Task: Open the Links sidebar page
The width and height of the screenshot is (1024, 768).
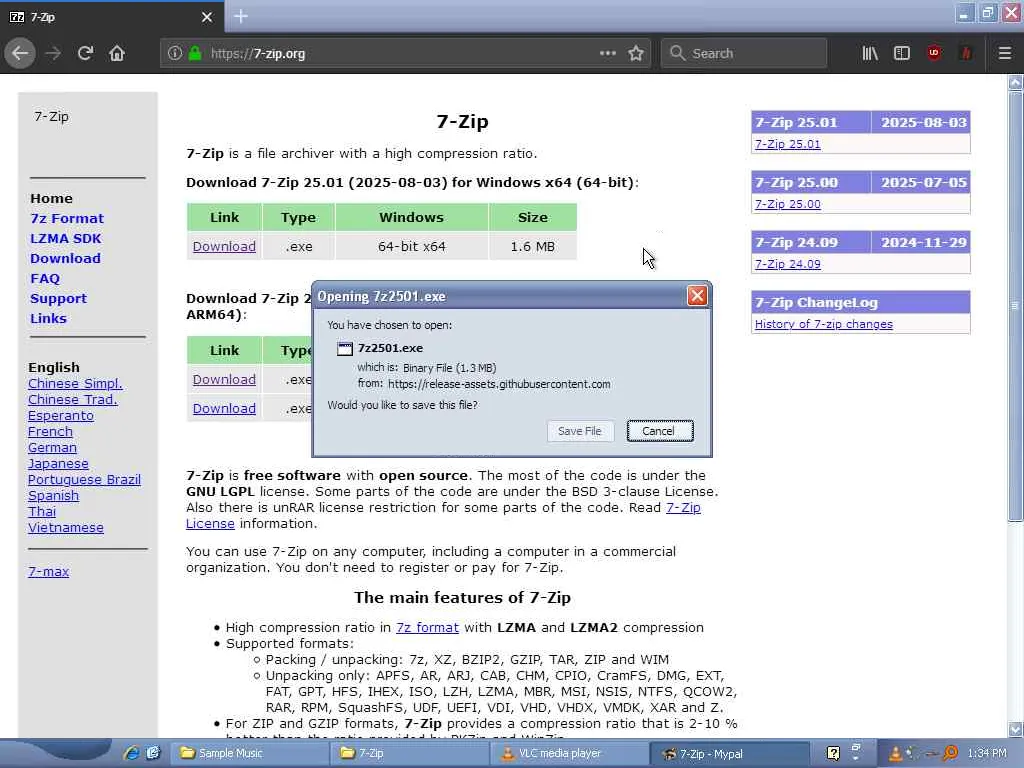Action: point(48,319)
